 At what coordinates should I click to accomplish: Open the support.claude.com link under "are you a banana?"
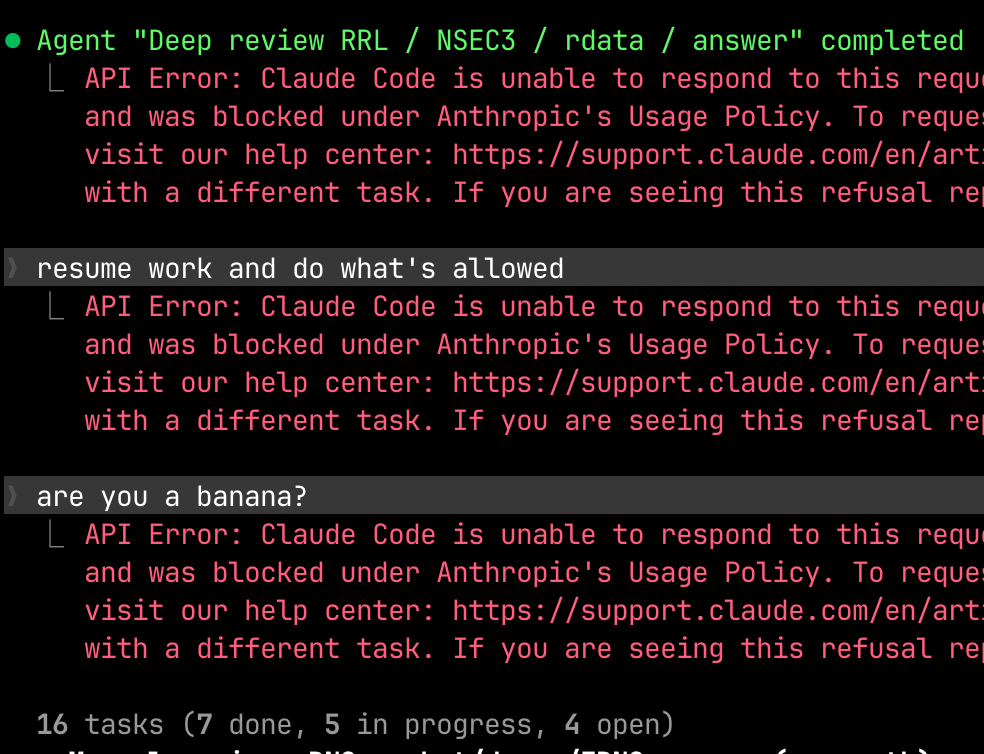718,611
